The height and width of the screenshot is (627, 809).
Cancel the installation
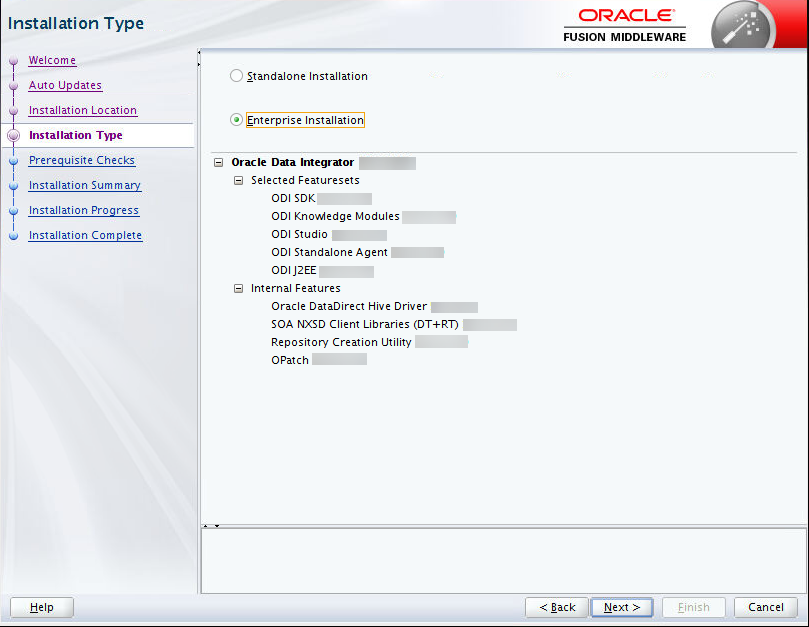click(x=765, y=607)
